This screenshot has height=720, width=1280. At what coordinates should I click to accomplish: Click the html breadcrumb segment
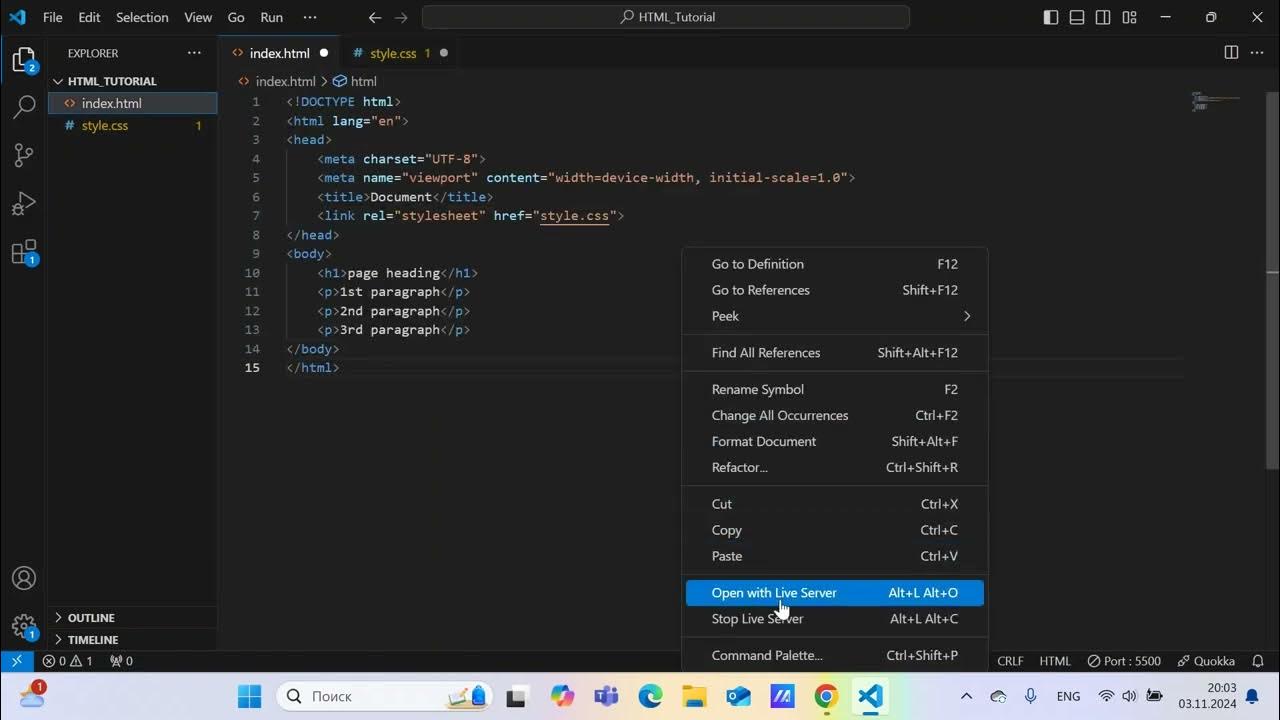pos(355,81)
